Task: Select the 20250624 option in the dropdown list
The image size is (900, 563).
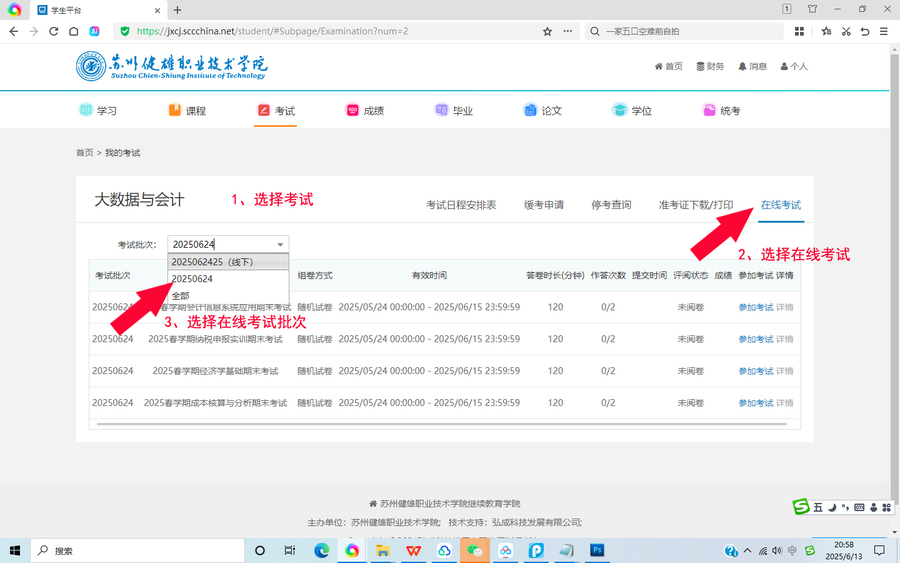Action: [x=228, y=279]
